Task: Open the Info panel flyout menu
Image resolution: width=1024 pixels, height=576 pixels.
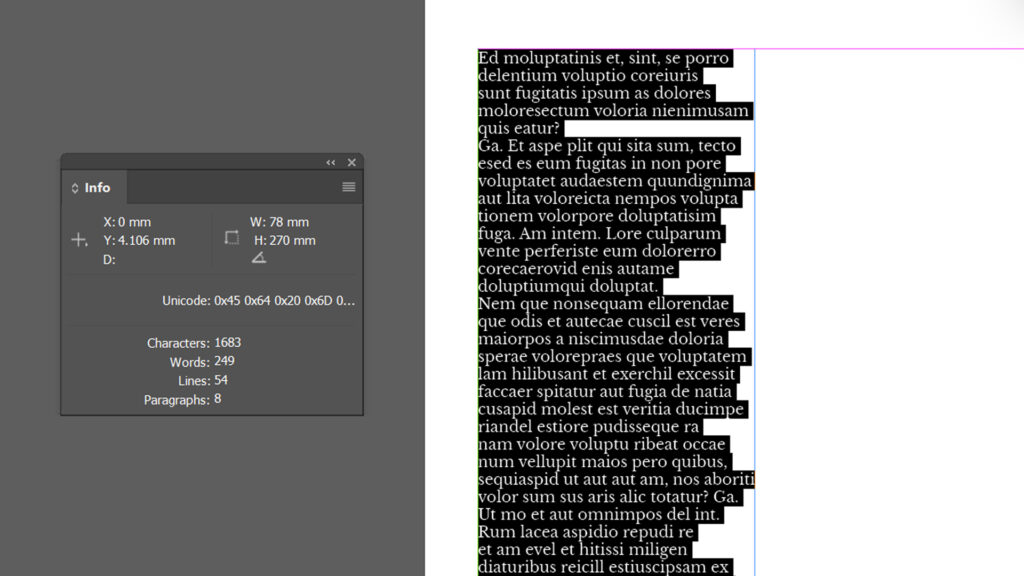Action: (x=348, y=187)
